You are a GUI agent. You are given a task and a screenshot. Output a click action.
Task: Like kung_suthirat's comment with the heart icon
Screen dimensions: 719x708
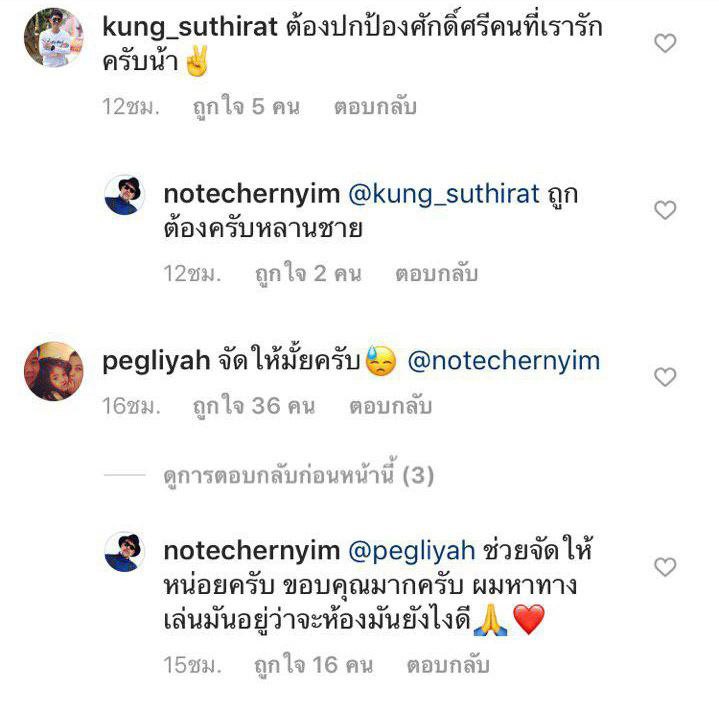(665, 44)
